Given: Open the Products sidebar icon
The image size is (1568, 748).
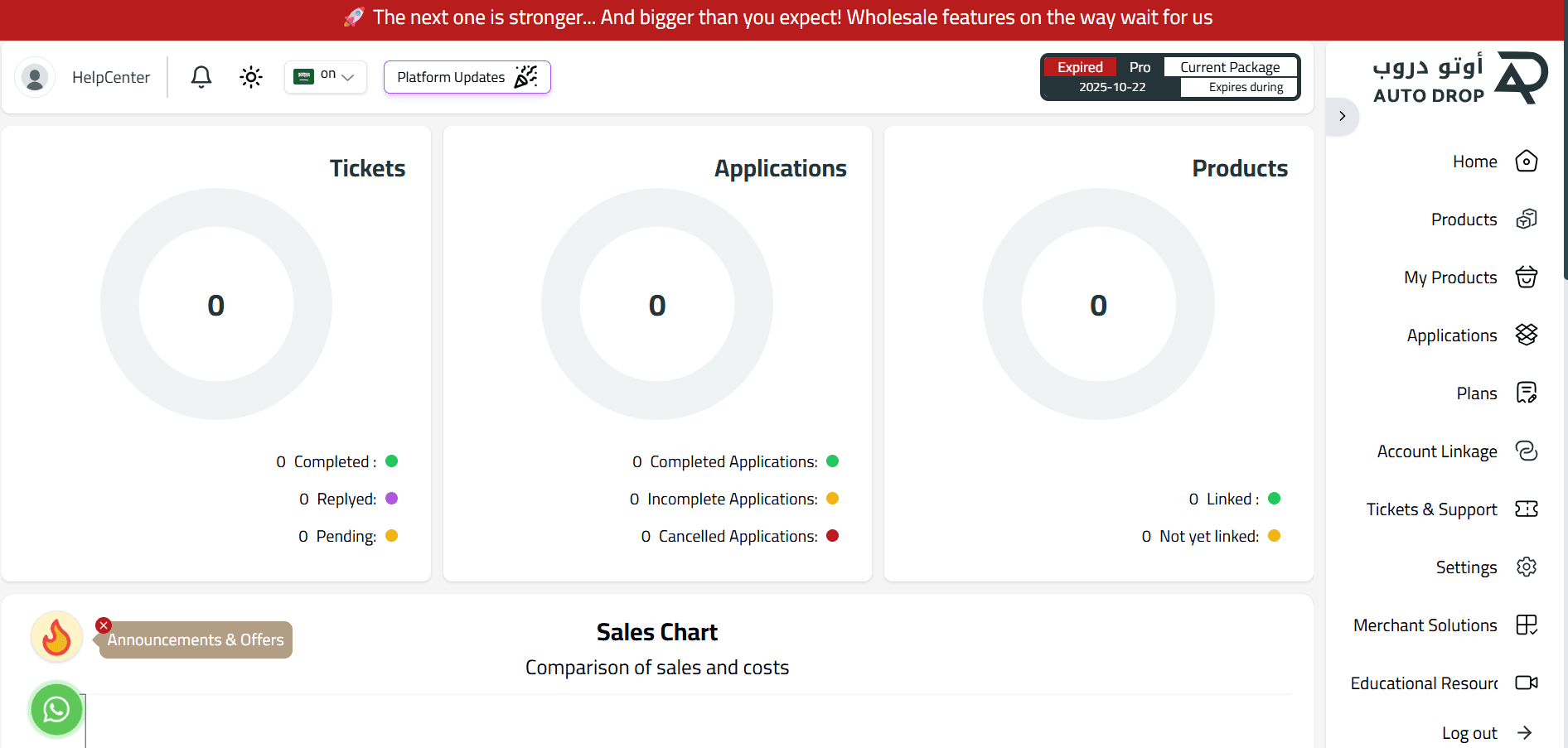Looking at the screenshot, I should [1526, 220].
